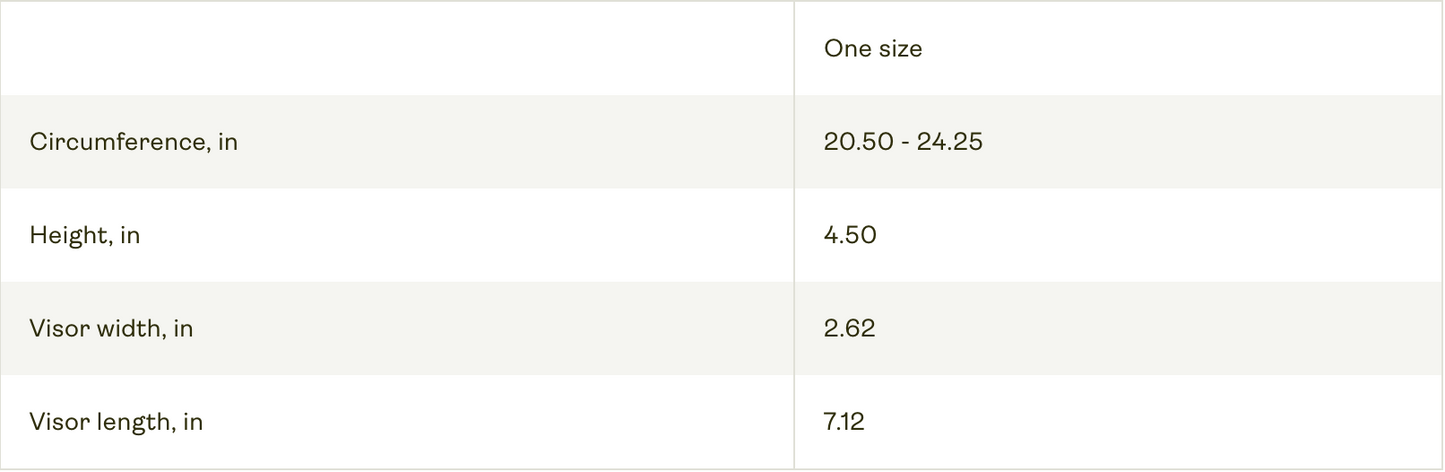
Task: Click the "Visor length, in" row label
Action: coord(116,422)
